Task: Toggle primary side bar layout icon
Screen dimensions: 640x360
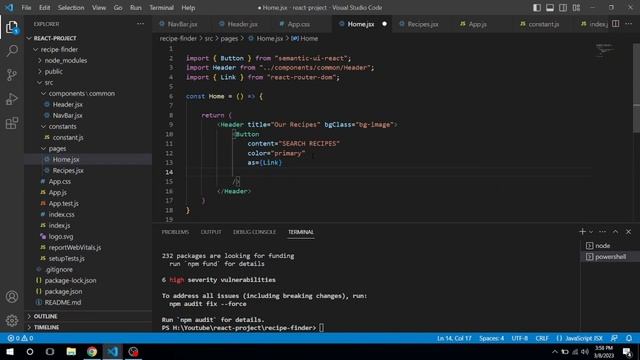Action: tap(537, 8)
